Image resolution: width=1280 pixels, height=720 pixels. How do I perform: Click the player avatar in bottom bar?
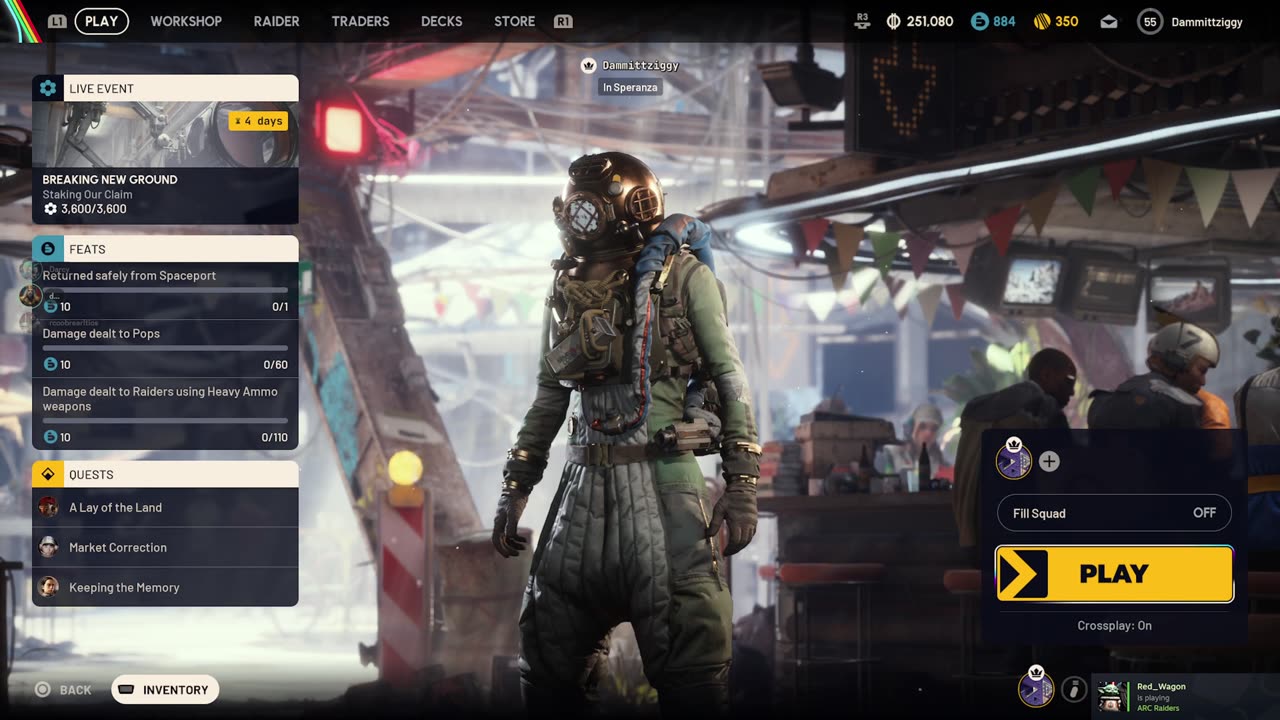1036,688
